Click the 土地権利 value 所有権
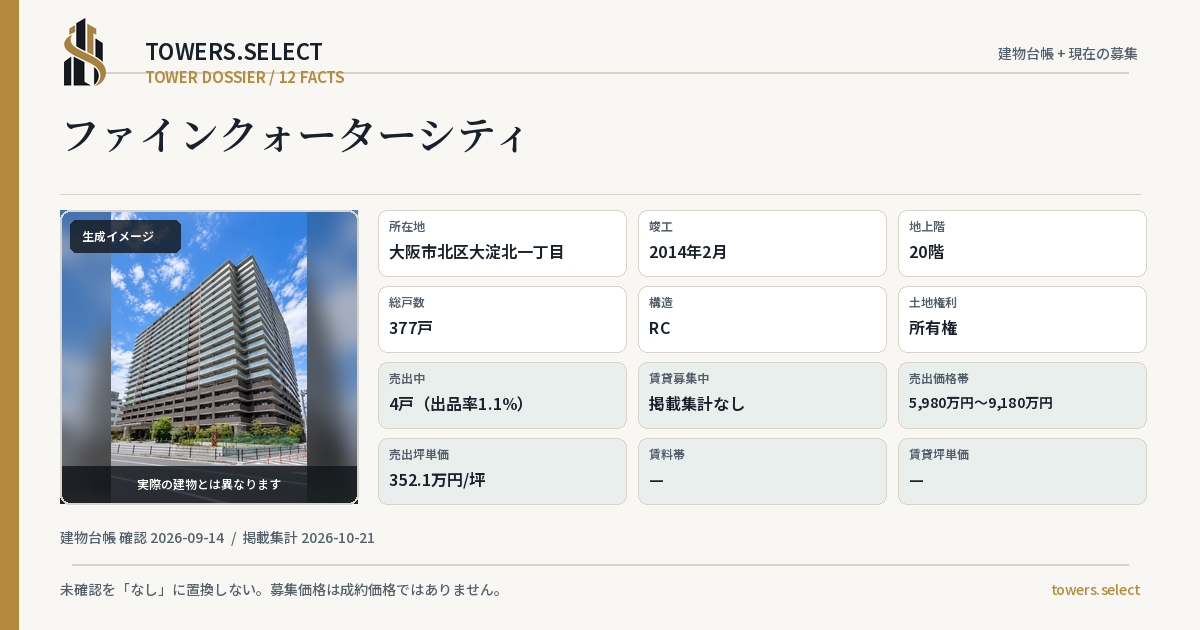The image size is (1200, 630). tap(934, 328)
